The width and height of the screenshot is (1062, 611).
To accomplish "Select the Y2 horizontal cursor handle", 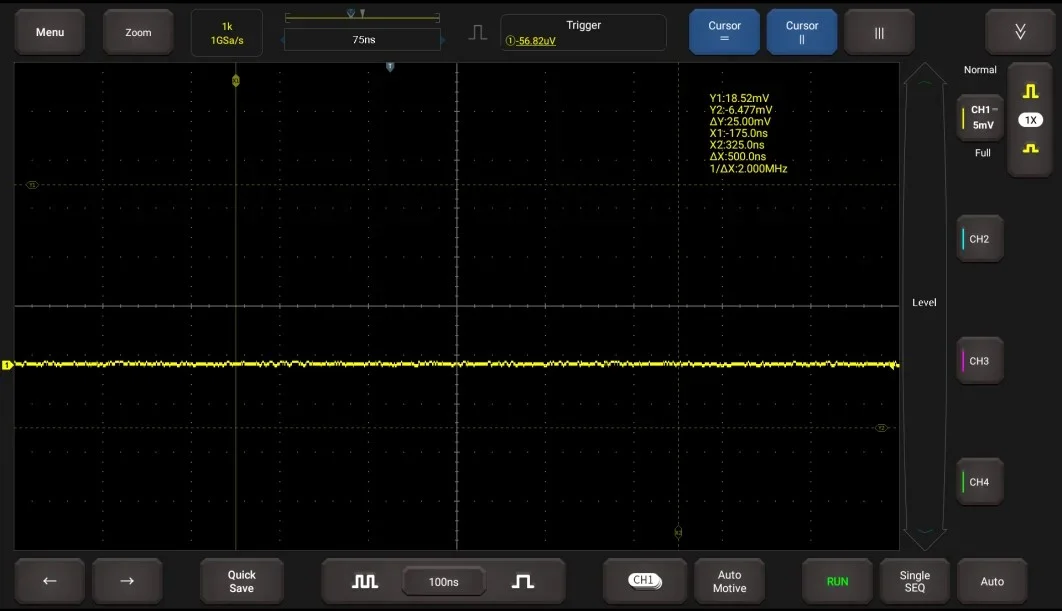I will point(881,427).
